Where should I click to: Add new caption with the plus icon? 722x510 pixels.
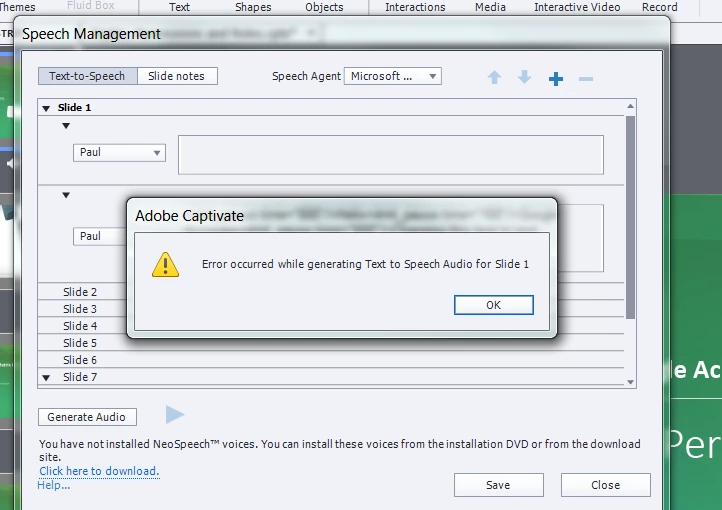coord(556,79)
